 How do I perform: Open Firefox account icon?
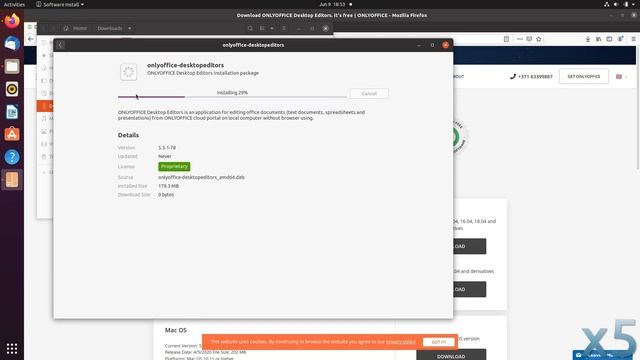coord(620,39)
